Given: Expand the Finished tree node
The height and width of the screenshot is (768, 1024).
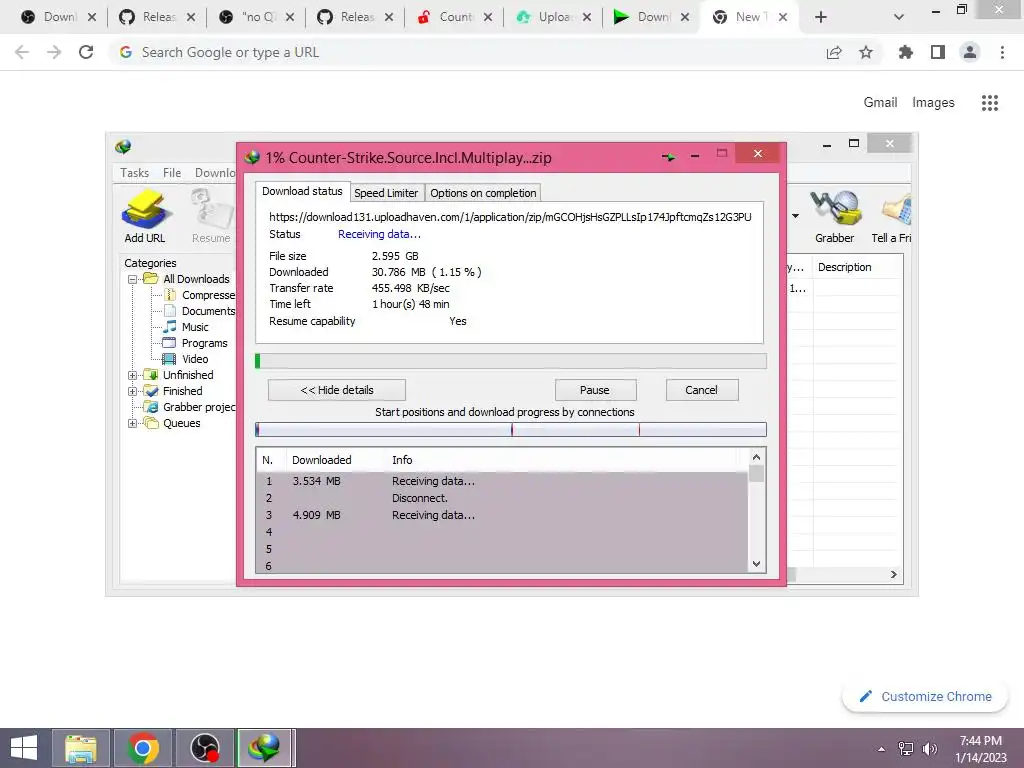Looking at the screenshot, I should [133, 391].
